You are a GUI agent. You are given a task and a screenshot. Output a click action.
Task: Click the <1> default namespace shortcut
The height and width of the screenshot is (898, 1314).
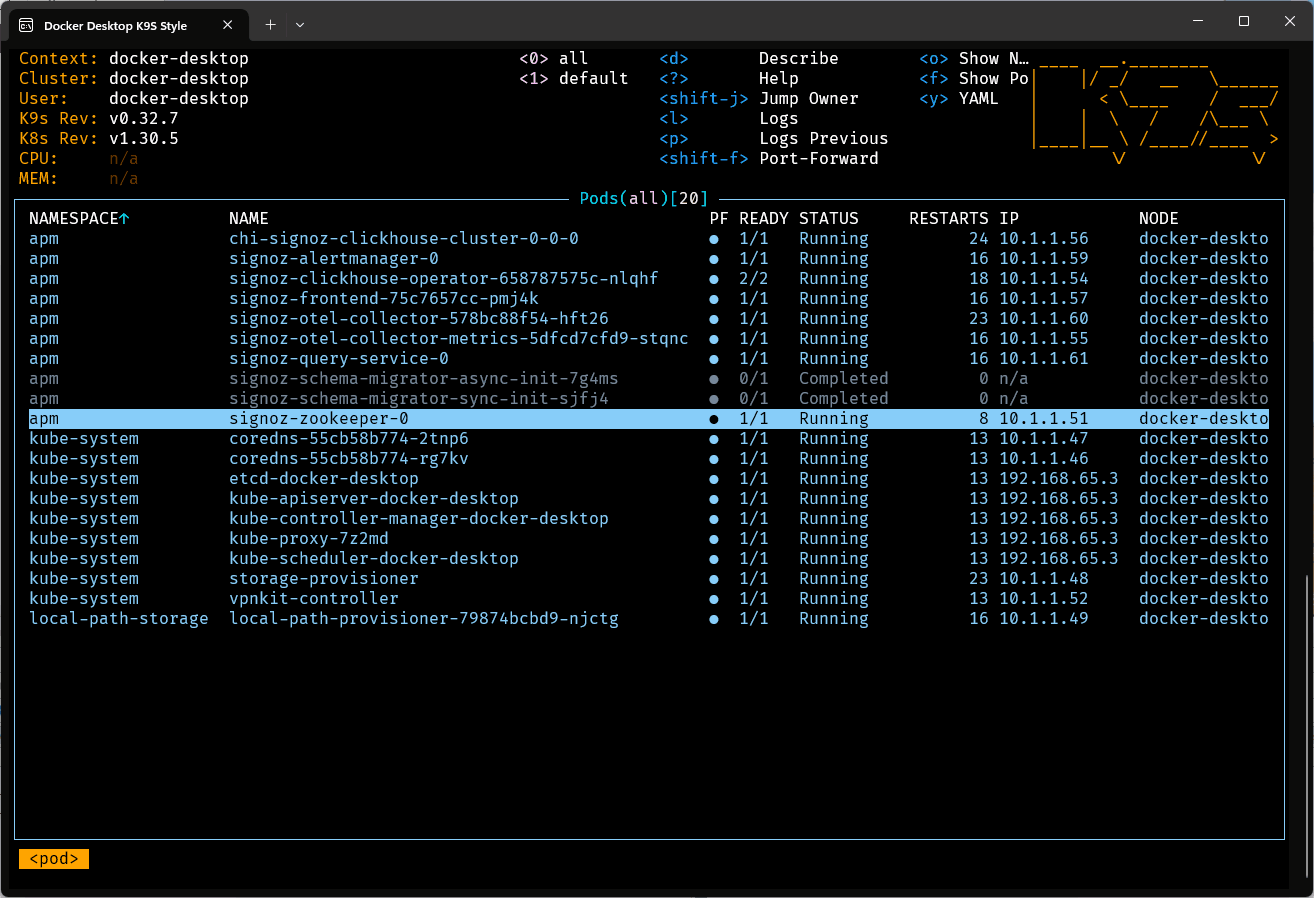pyautogui.click(x=574, y=78)
